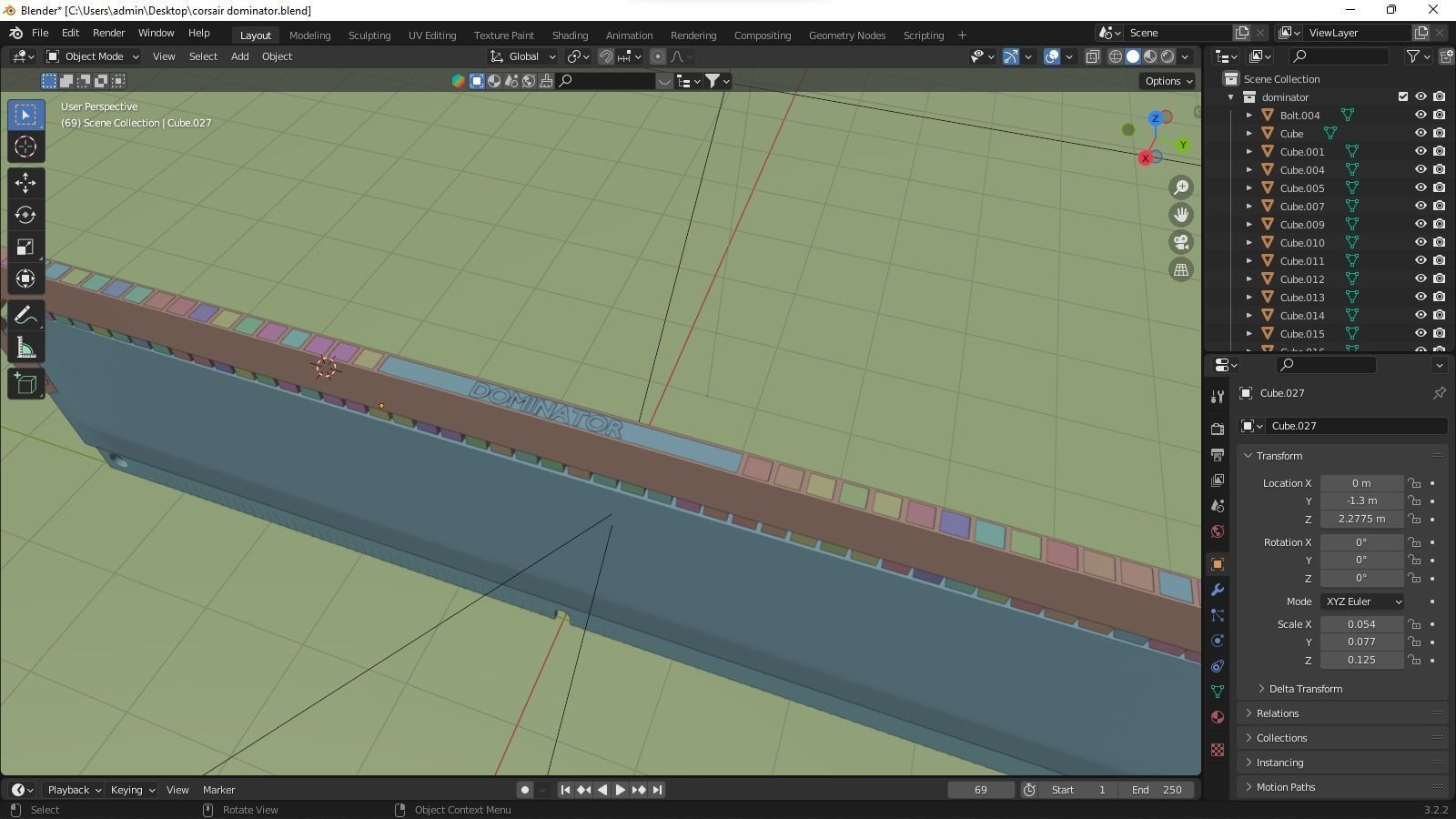Select the Add Cube tool
This screenshot has width=1456, height=819.
(25, 383)
